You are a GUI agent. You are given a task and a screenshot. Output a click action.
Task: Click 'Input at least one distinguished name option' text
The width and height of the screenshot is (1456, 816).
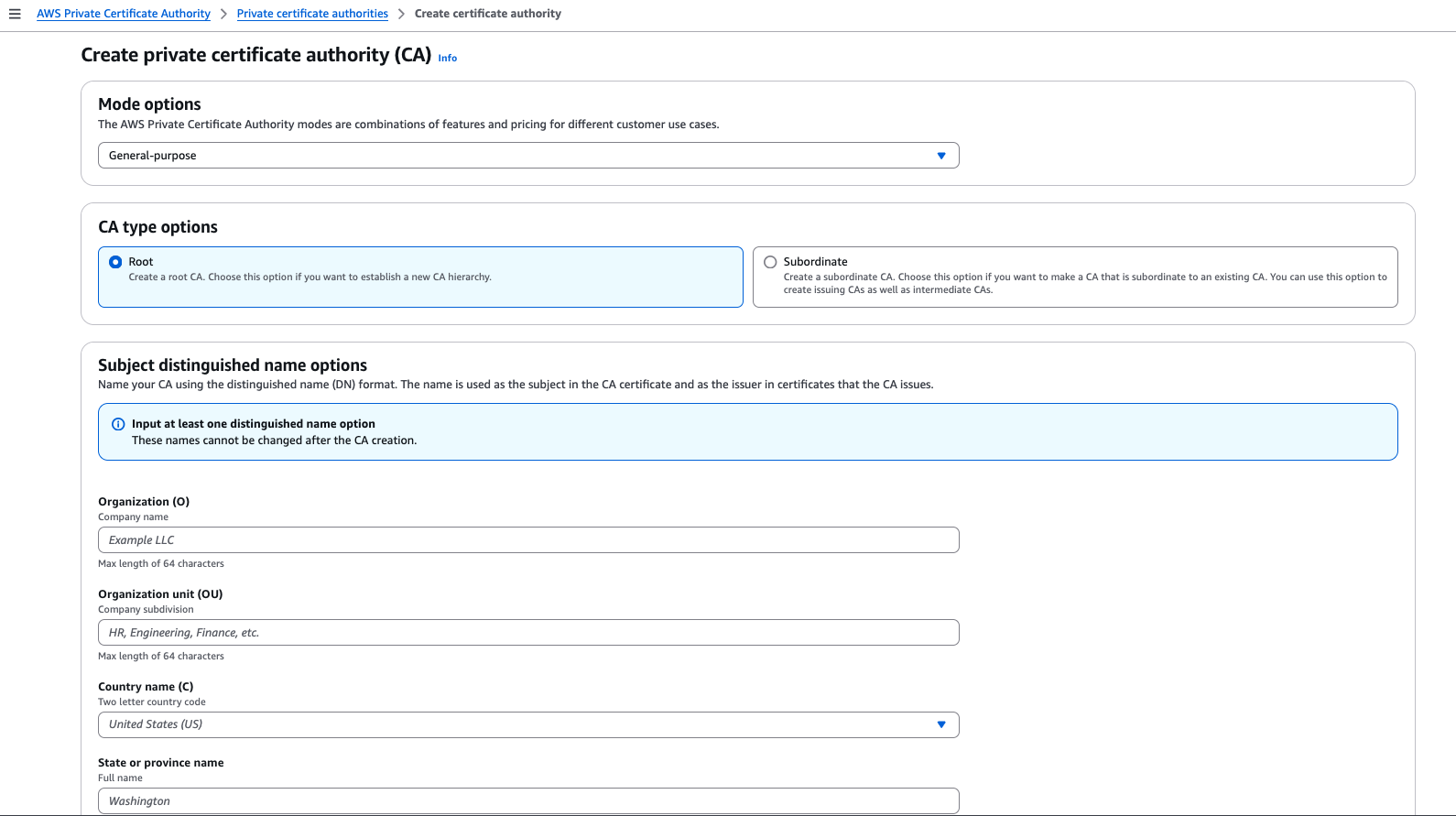pos(254,424)
